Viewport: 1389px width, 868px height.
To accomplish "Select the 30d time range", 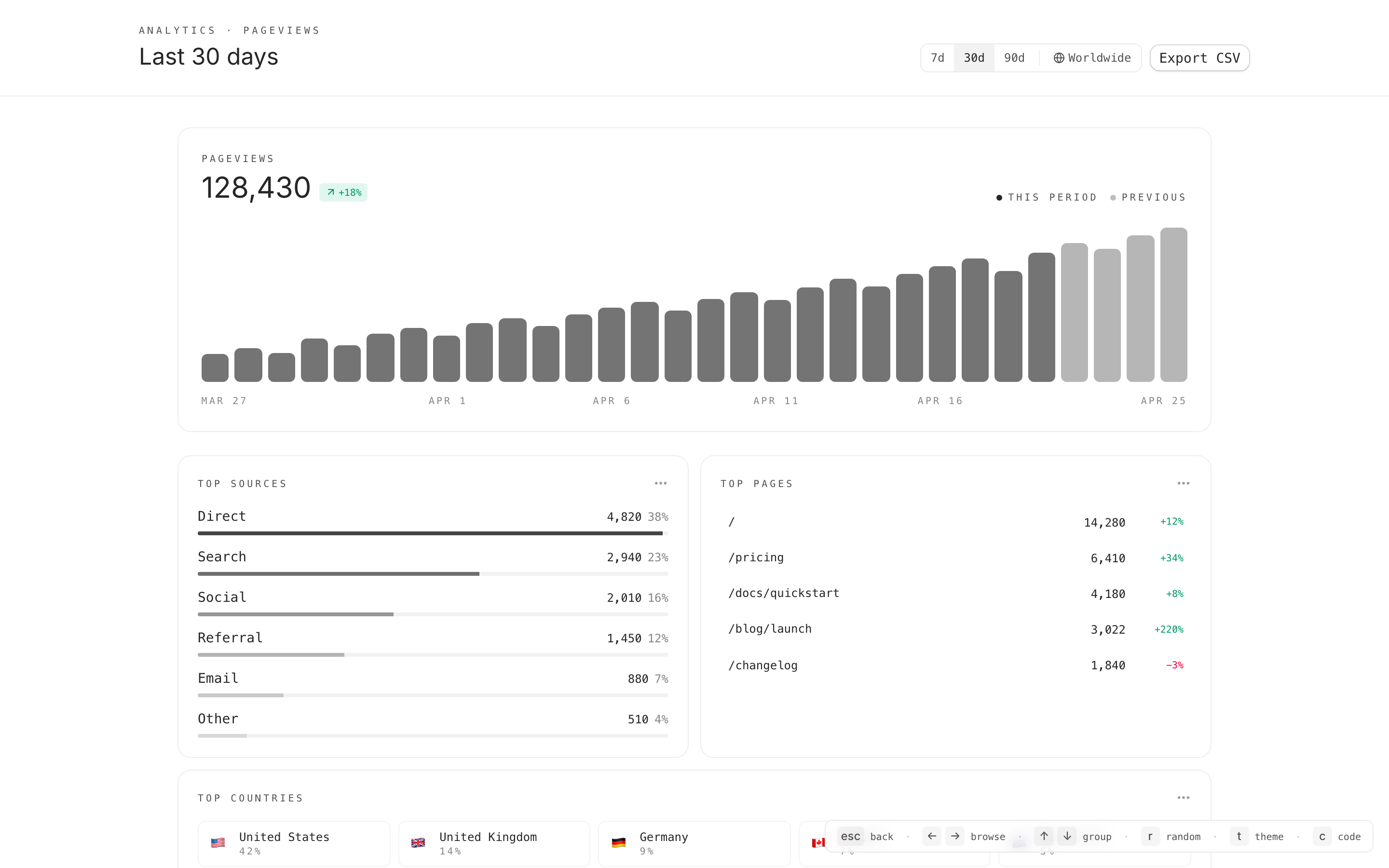I will (973, 58).
